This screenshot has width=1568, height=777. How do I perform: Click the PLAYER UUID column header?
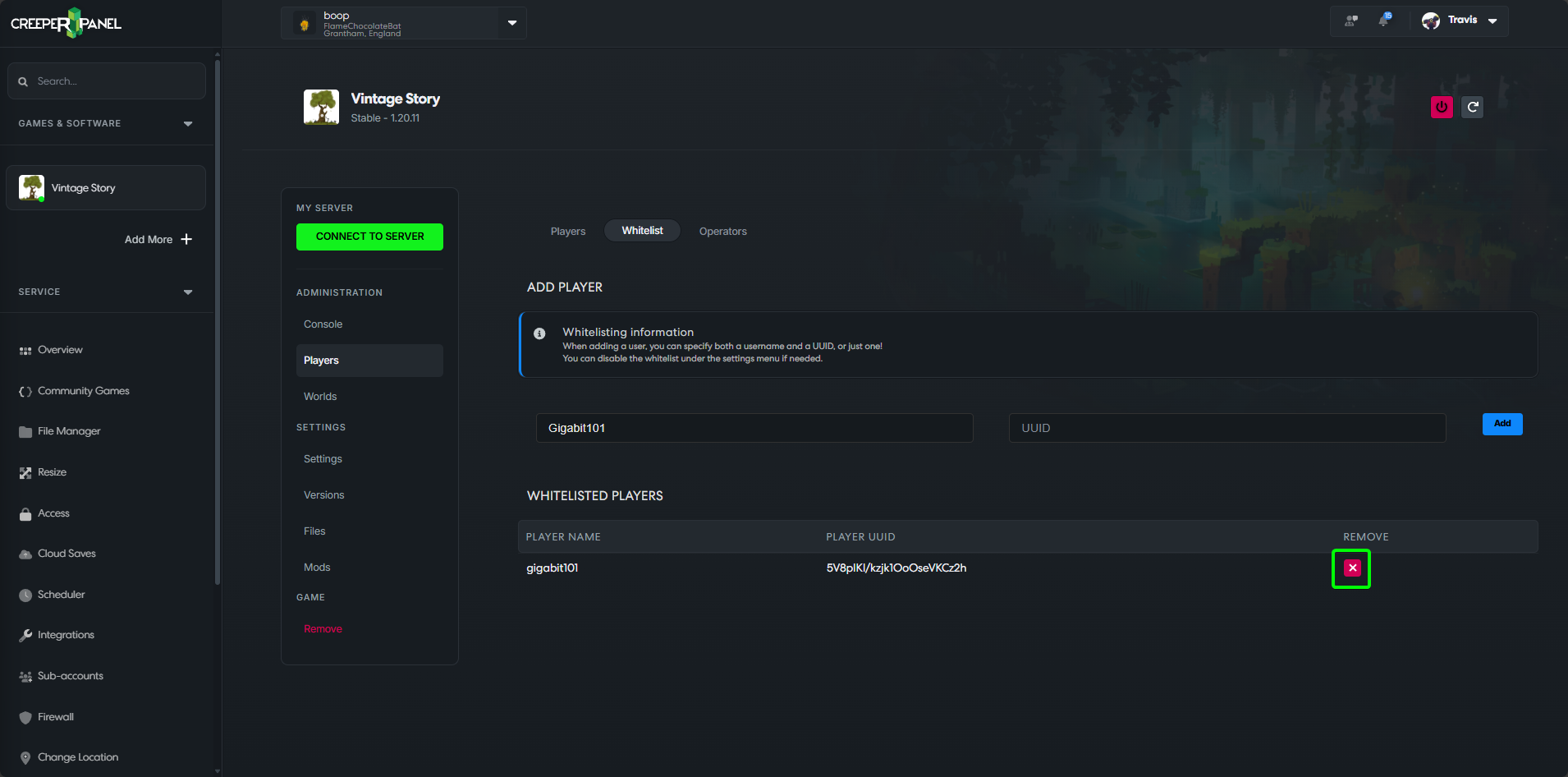point(860,537)
